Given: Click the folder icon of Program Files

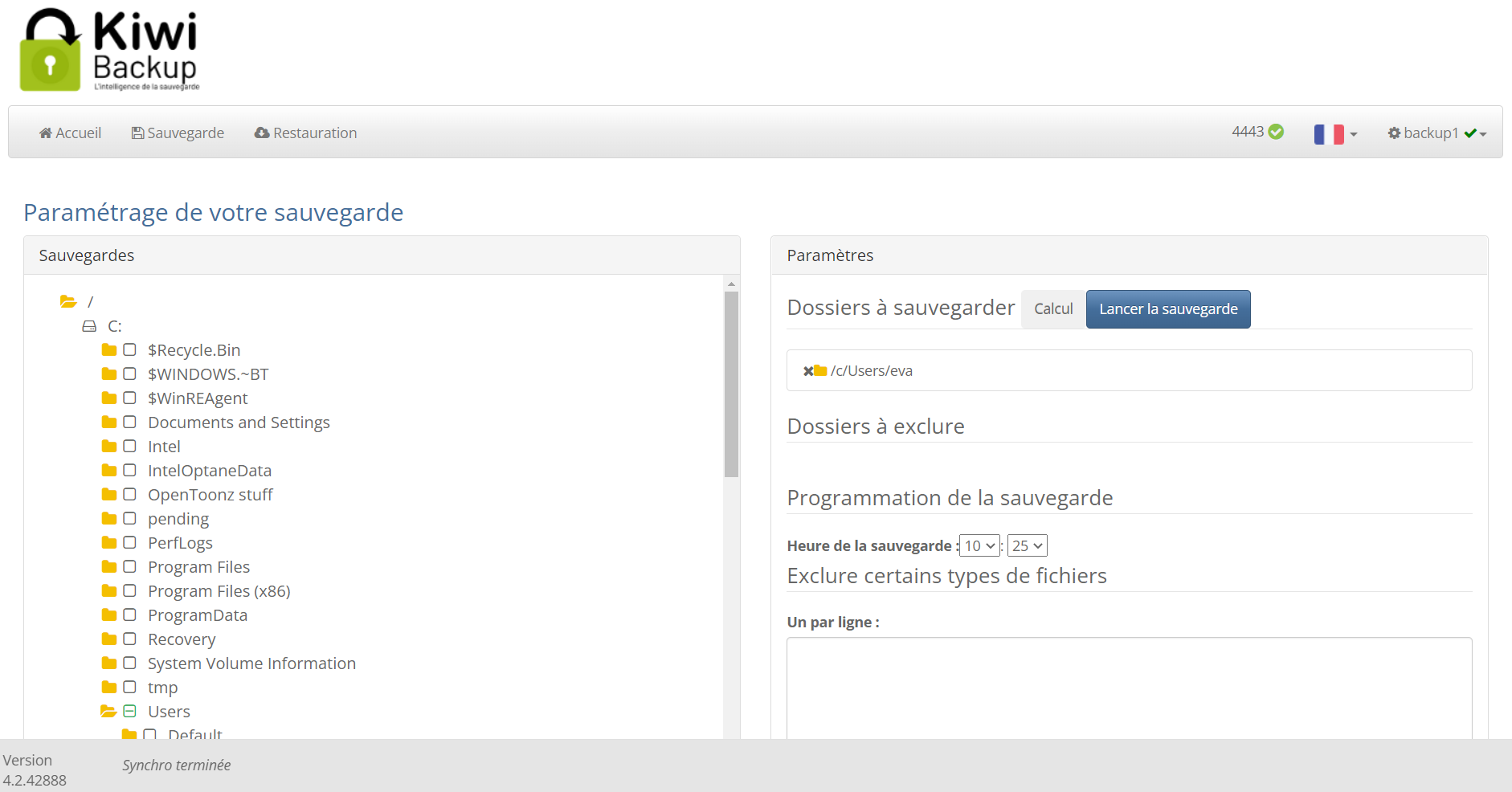Looking at the screenshot, I should pyautogui.click(x=109, y=567).
